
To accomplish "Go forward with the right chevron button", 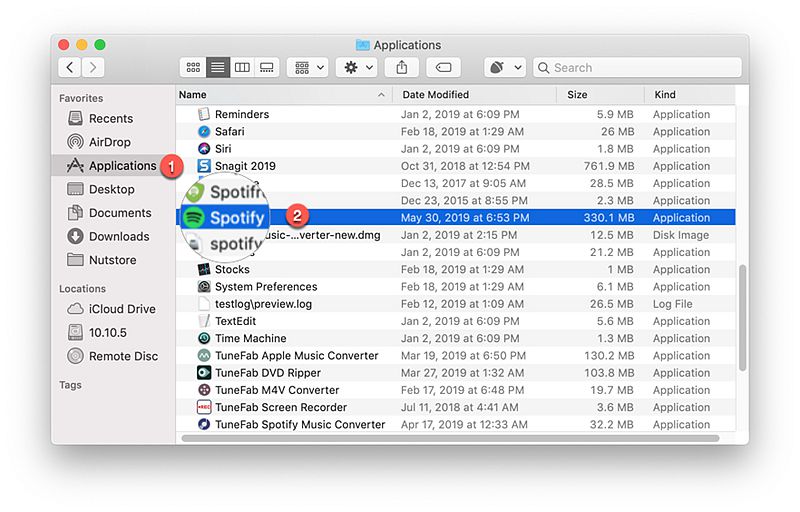I will [93, 67].
